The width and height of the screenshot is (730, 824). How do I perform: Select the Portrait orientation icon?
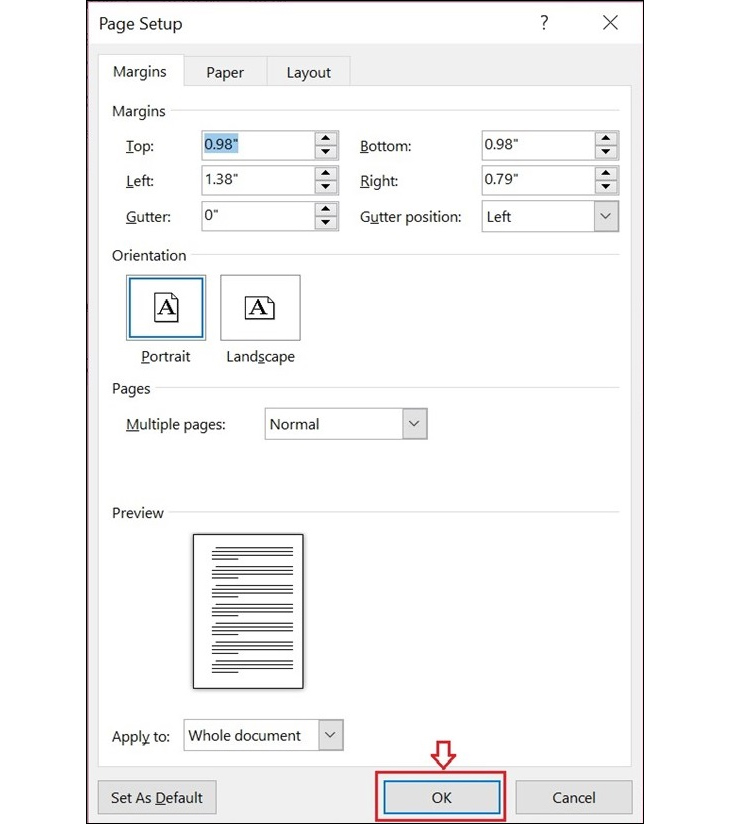tap(166, 307)
